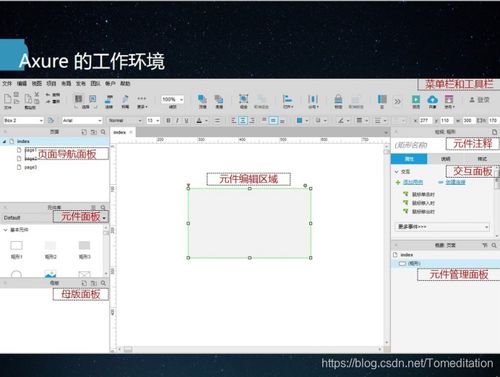Toggle Italic text formatting
Image resolution: width=500 pixels, height=377 pixels.
[x=177, y=120]
